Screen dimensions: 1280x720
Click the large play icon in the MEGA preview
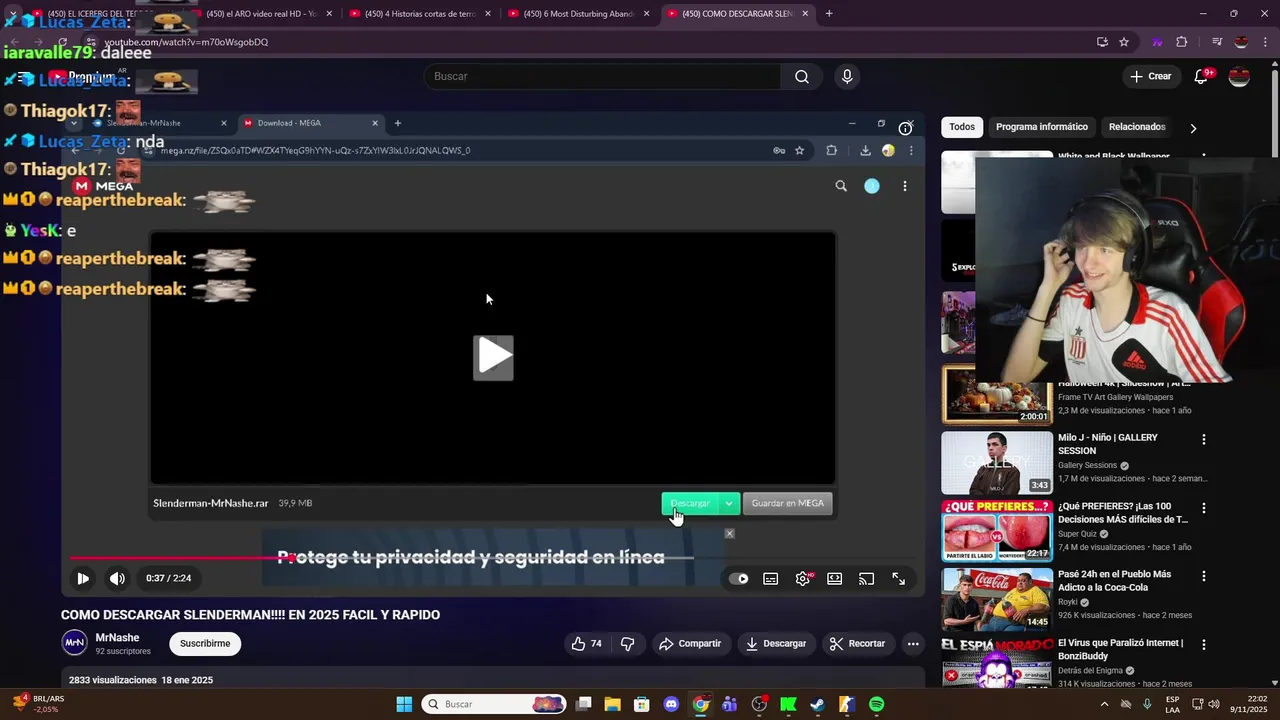coord(493,357)
